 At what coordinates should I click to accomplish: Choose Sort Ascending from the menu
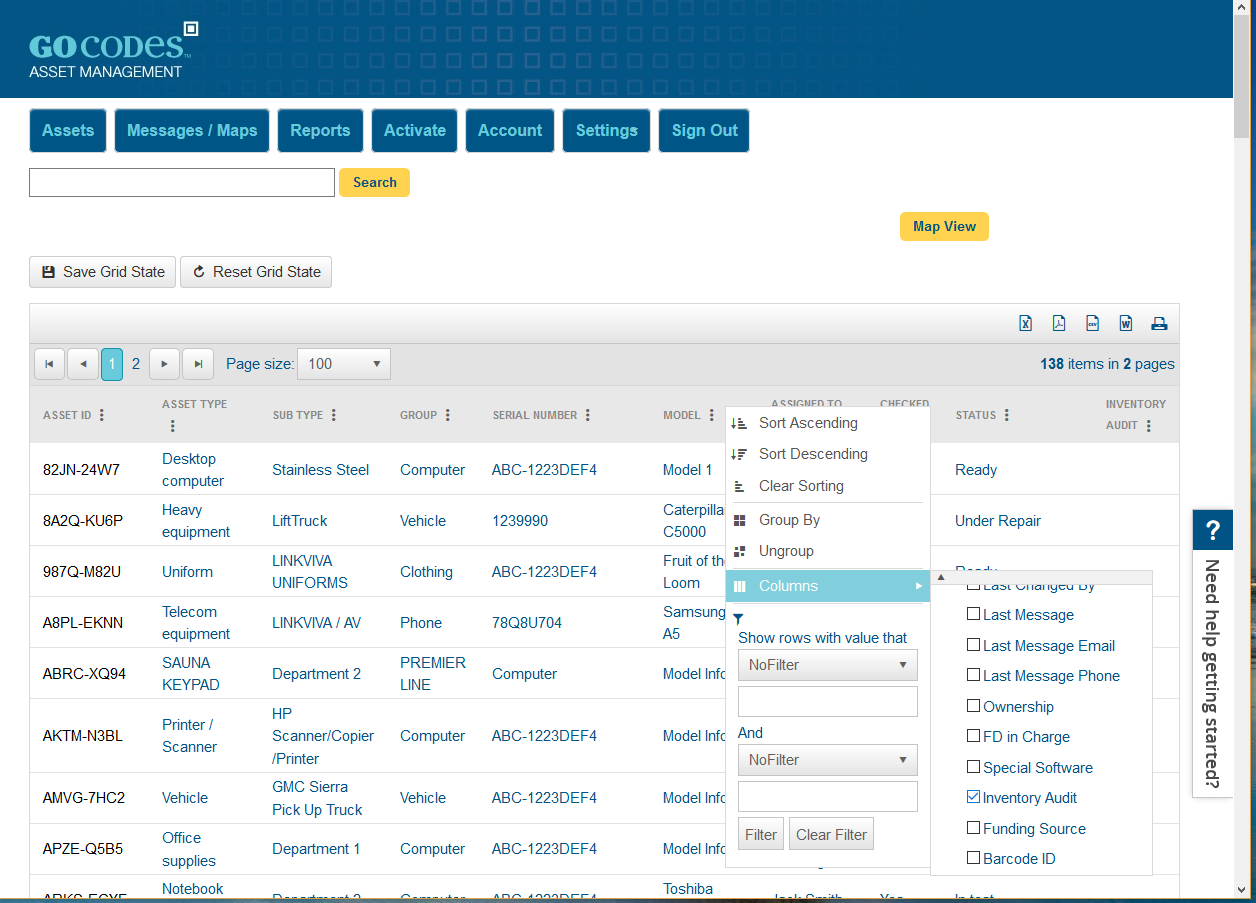(x=827, y=423)
